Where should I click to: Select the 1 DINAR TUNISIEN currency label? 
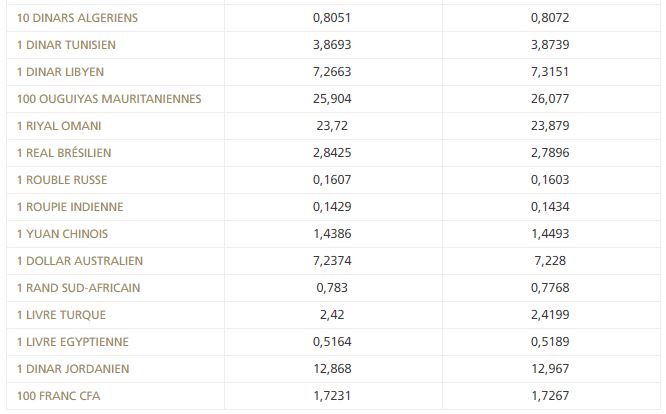[x=67, y=45]
